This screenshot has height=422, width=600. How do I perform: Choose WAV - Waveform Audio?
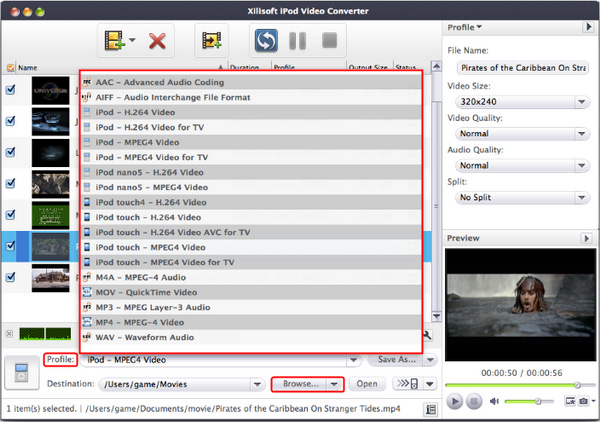click(x=251, y=337)
